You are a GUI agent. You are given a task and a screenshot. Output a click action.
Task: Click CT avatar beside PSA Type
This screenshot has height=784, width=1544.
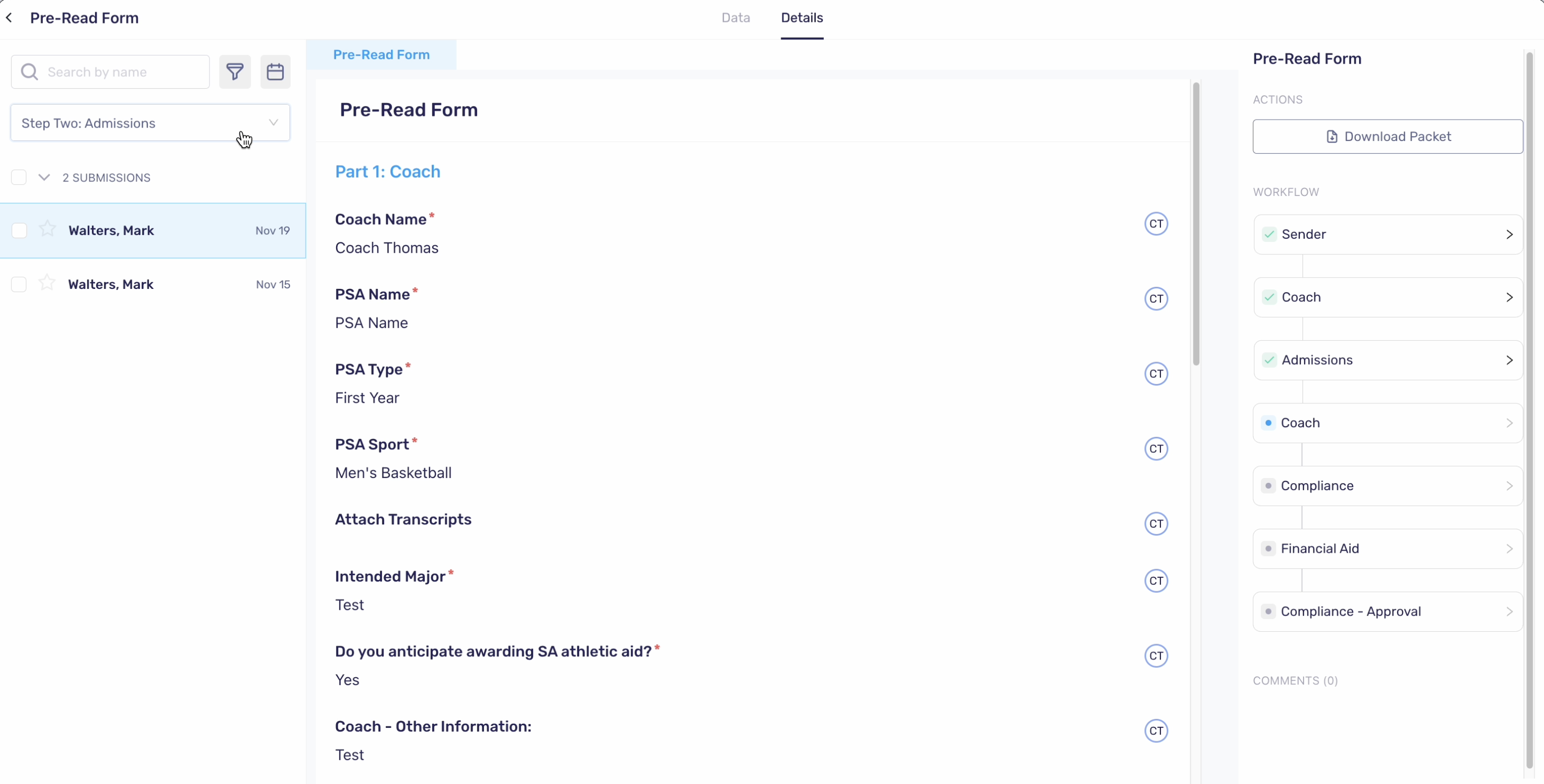(x=1156, y=374)
